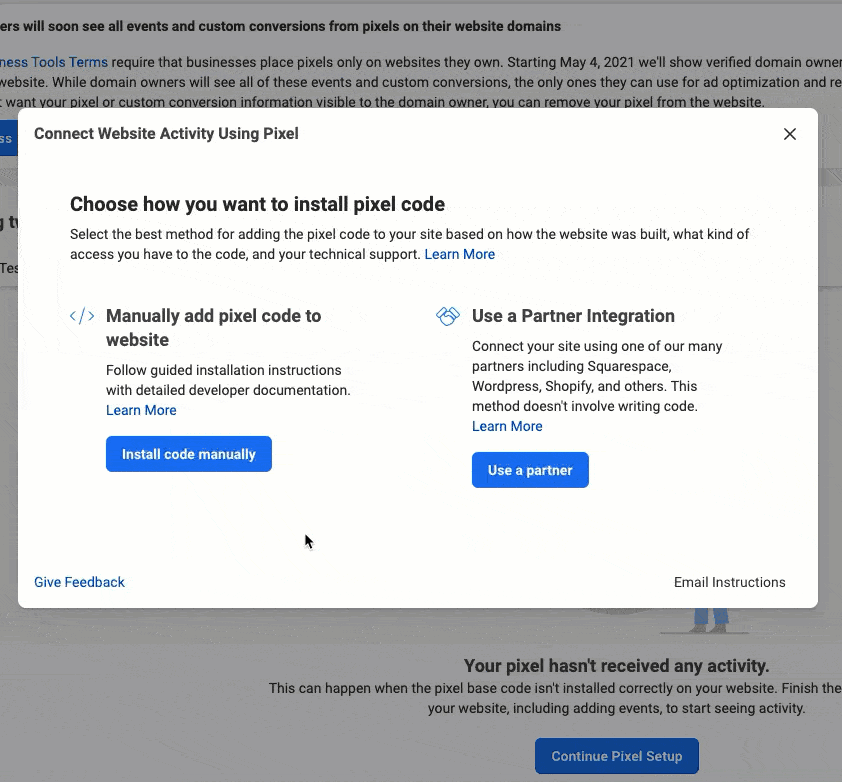Follow Learn More link after technical support
Screen dimensions: 842x782
click(460, 254)
